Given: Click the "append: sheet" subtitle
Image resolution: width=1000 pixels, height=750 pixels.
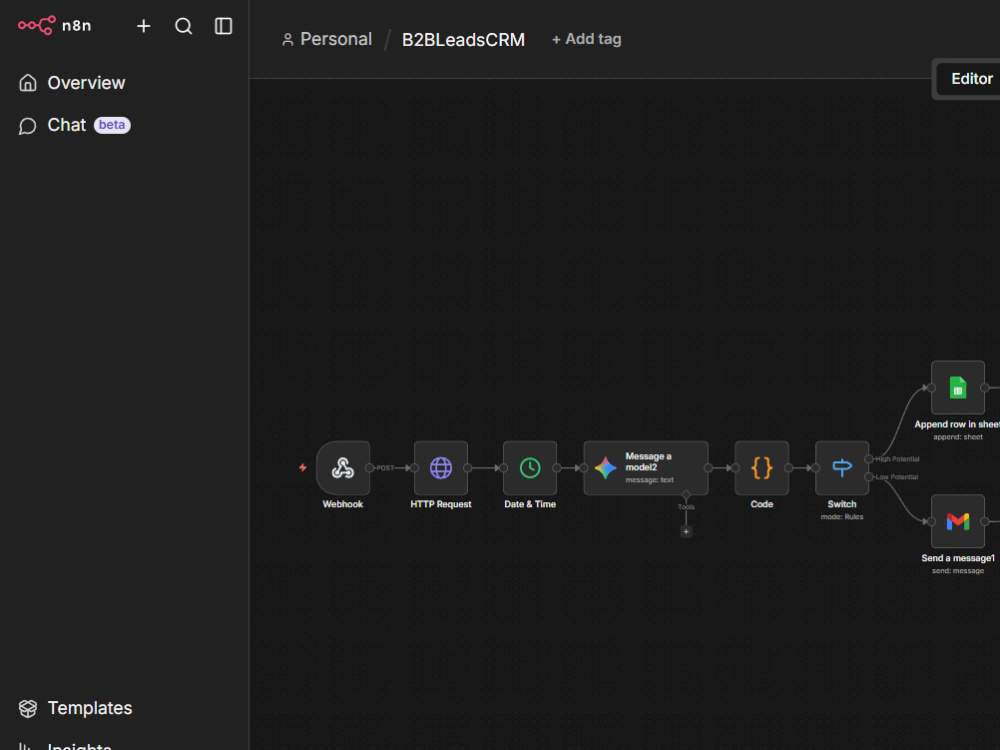Looking at the screenshot, I should click(958, 437).
